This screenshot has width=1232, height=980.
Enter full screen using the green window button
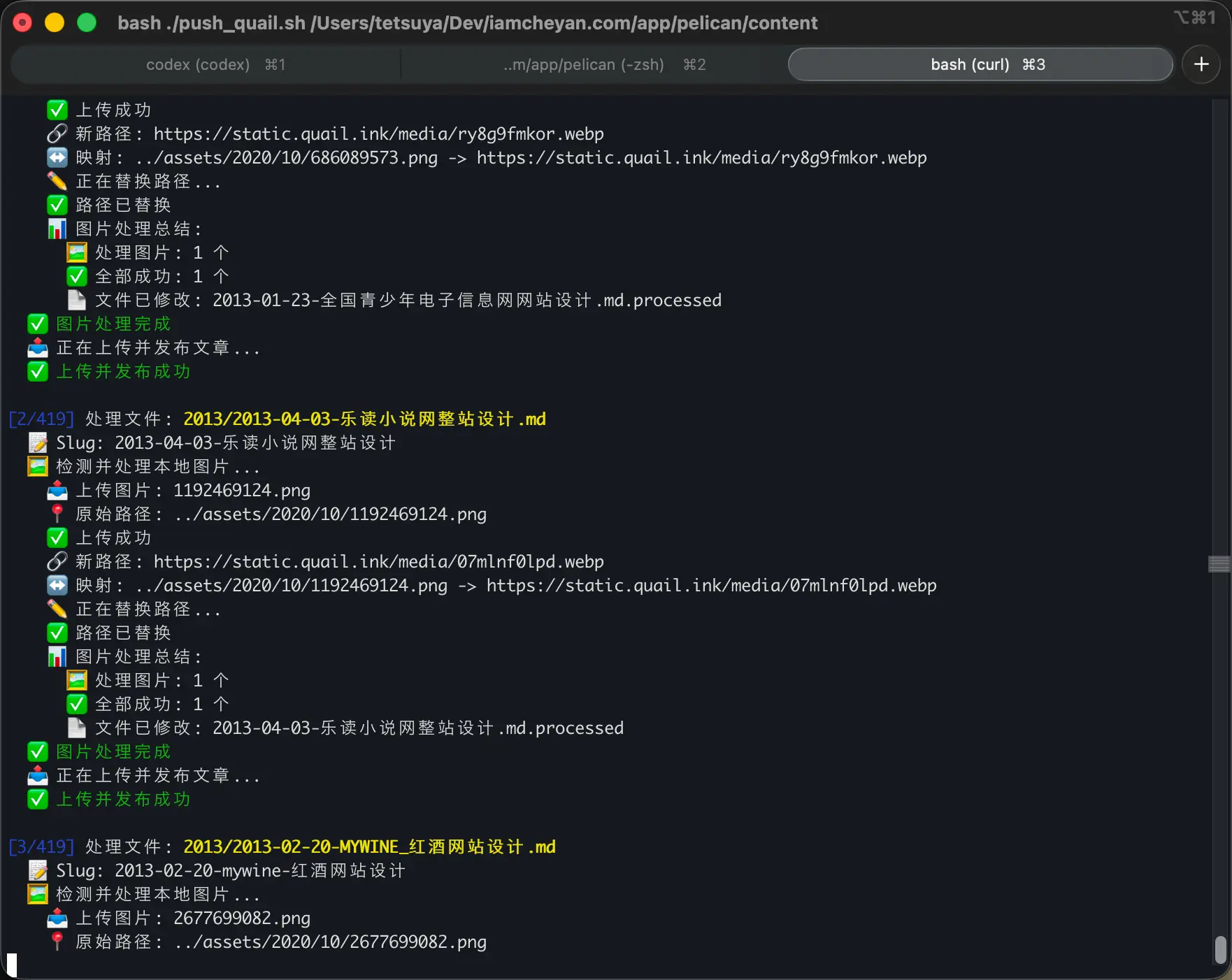(87, 23)
